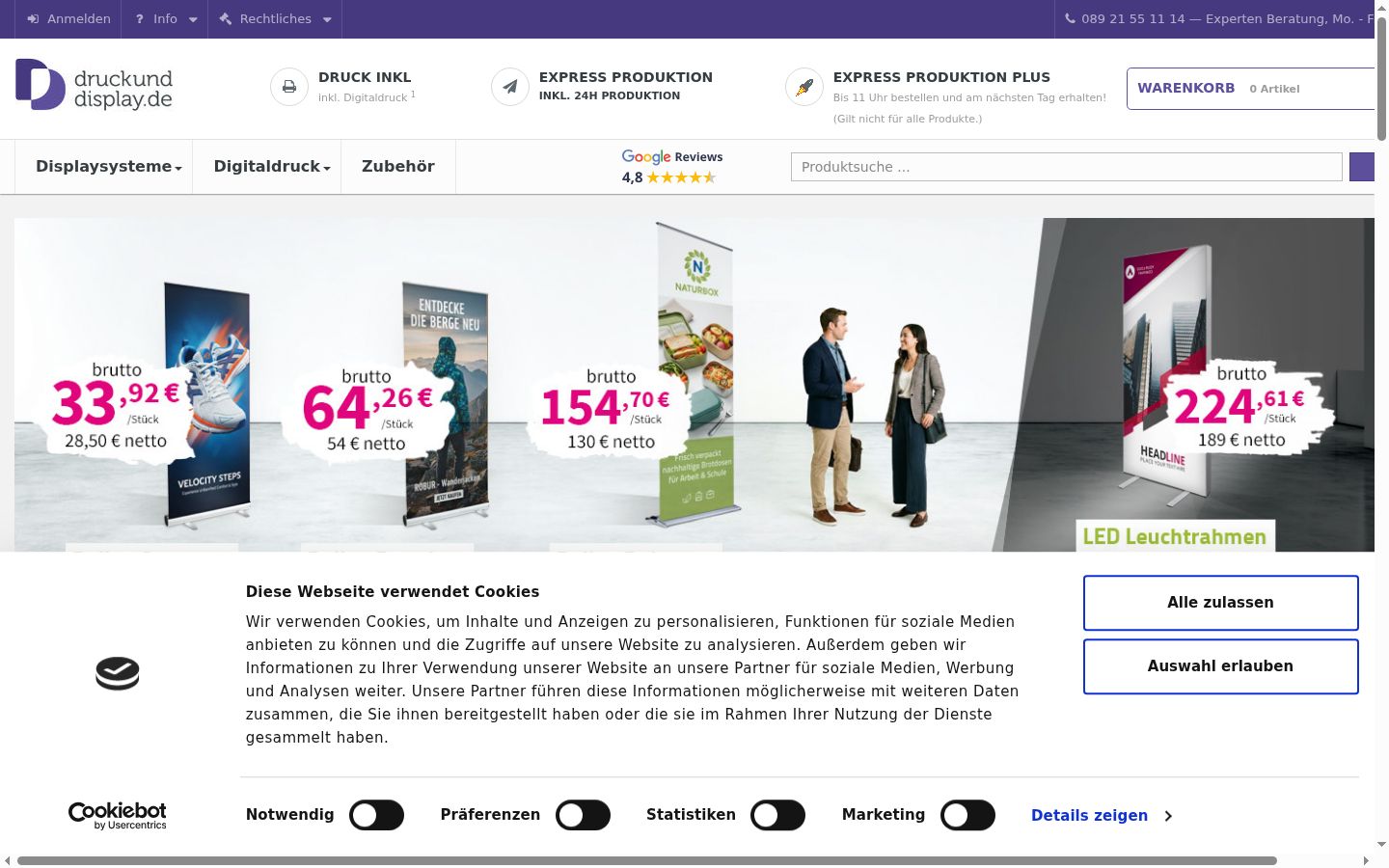Click the Express Produktion Plus heading text
Viewport: 1389px width, 868px height.
[941, 77]
